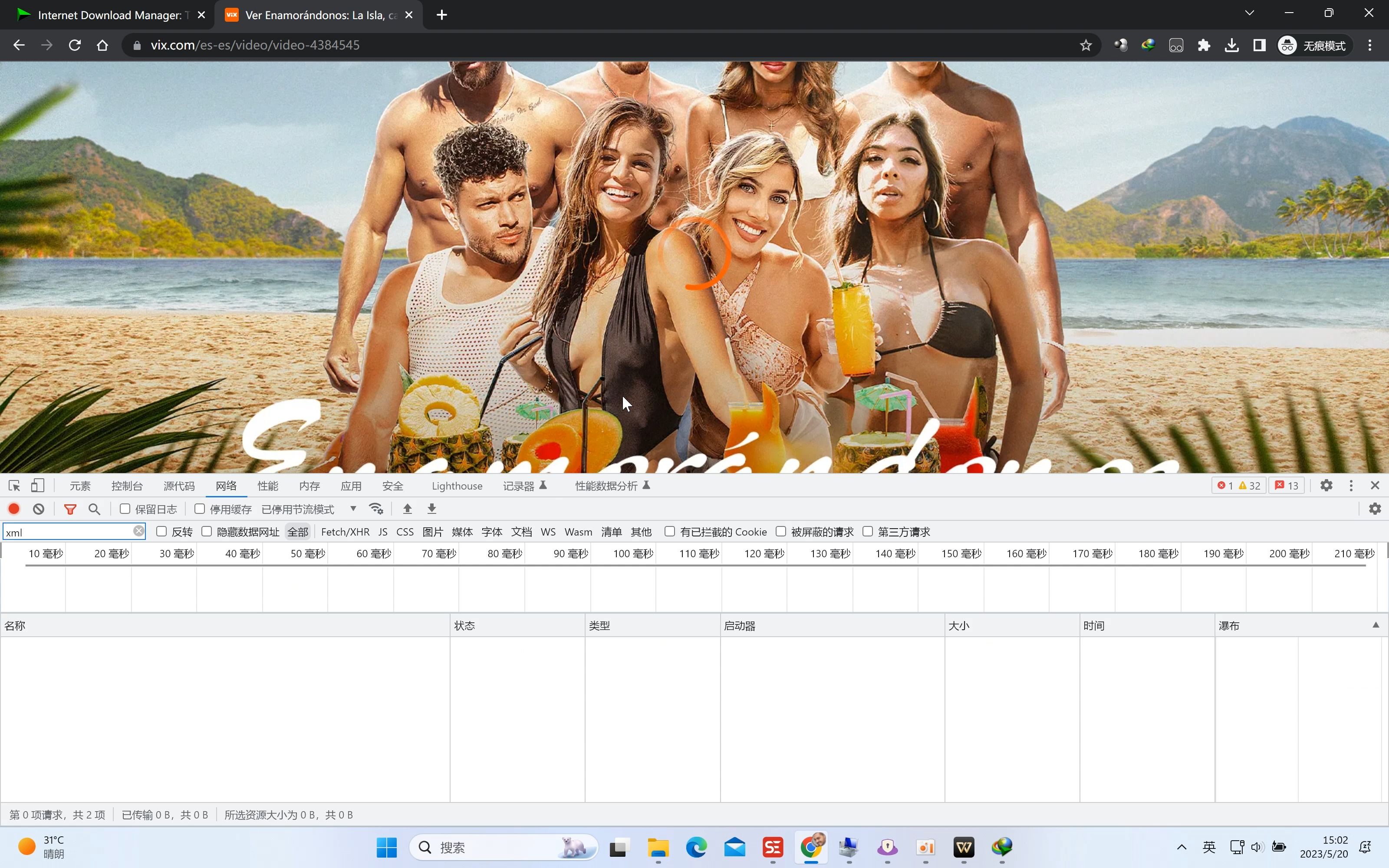Check the blocked requests box (被屏蔽的请求)

[x=780, y=532]
